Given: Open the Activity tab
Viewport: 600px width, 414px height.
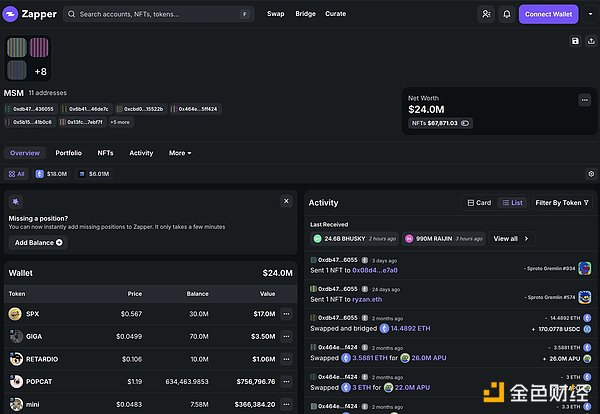Looking at the screenshot, I should 141,153.
